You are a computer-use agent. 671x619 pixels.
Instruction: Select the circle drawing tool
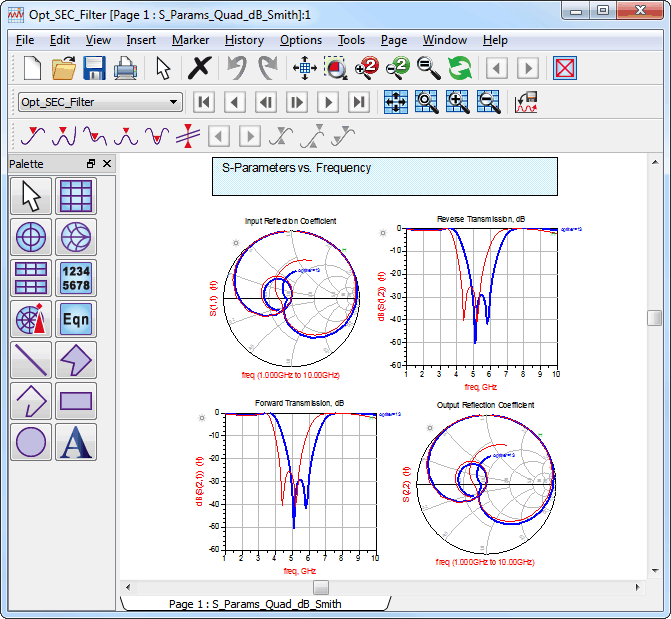(x=31, y=442)
